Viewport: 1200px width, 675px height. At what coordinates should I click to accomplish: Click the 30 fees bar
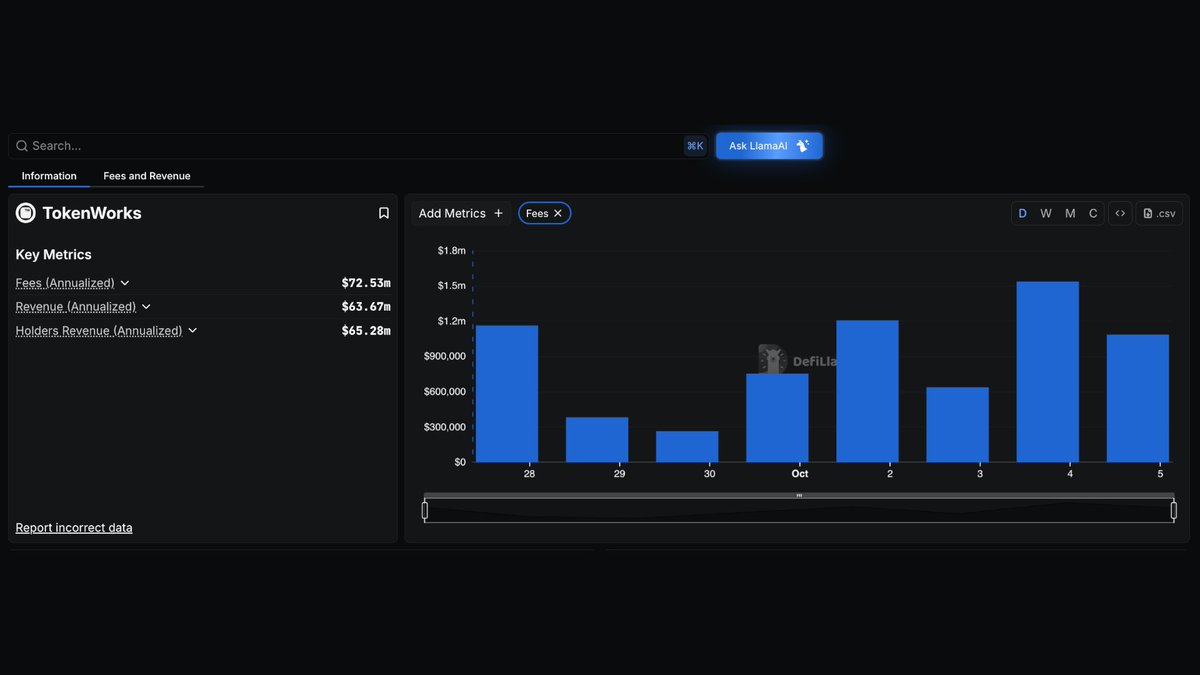click(687, 447)
